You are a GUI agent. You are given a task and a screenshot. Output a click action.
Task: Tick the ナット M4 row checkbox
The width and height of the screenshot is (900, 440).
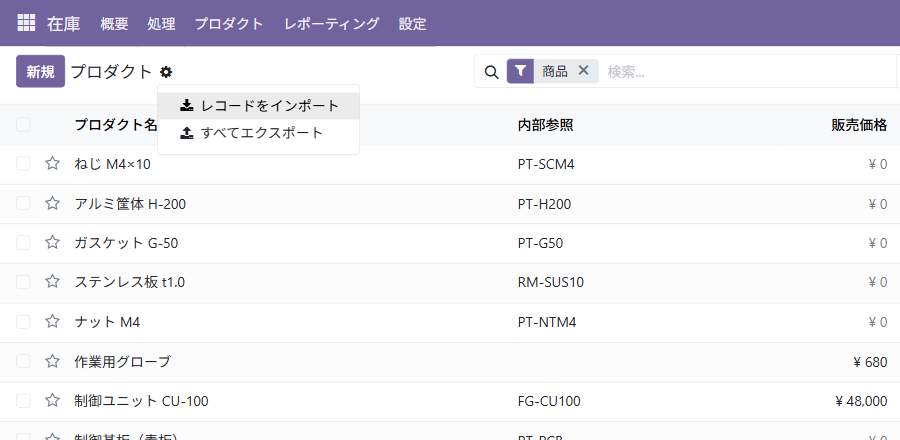23,321
